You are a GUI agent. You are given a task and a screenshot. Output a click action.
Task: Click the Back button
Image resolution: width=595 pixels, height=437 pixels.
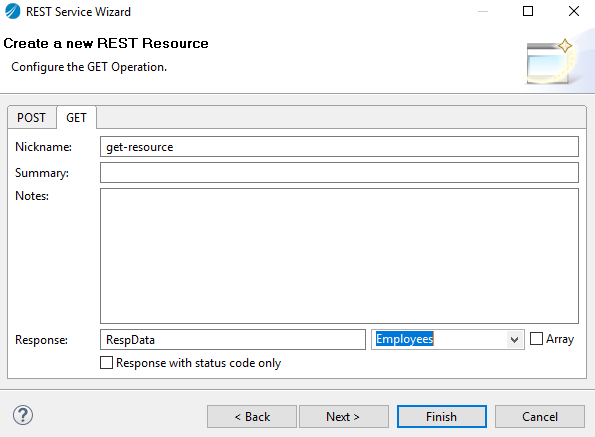[252, 417]
